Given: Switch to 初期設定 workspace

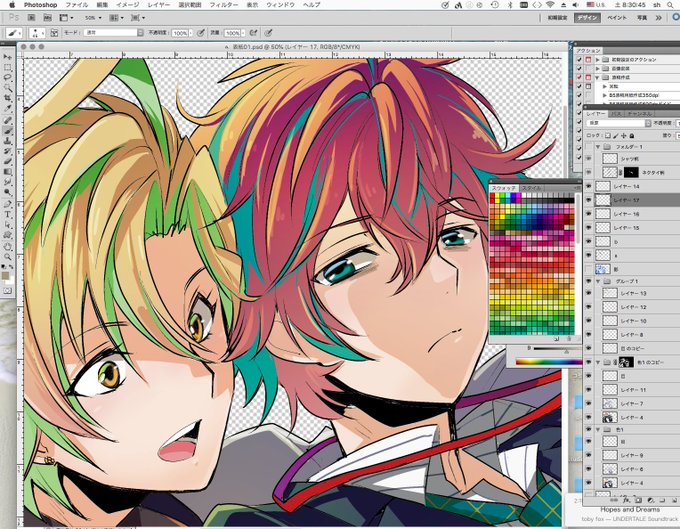Looking at the screenshot, I should pos(558,18).
